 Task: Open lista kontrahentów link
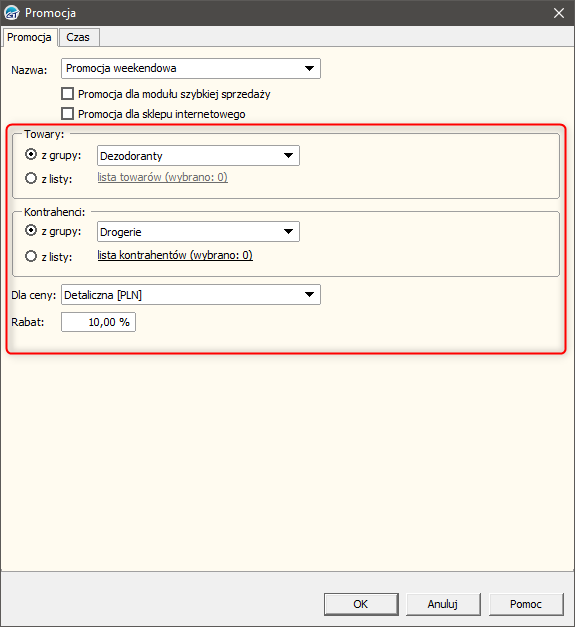click(175, 255)
